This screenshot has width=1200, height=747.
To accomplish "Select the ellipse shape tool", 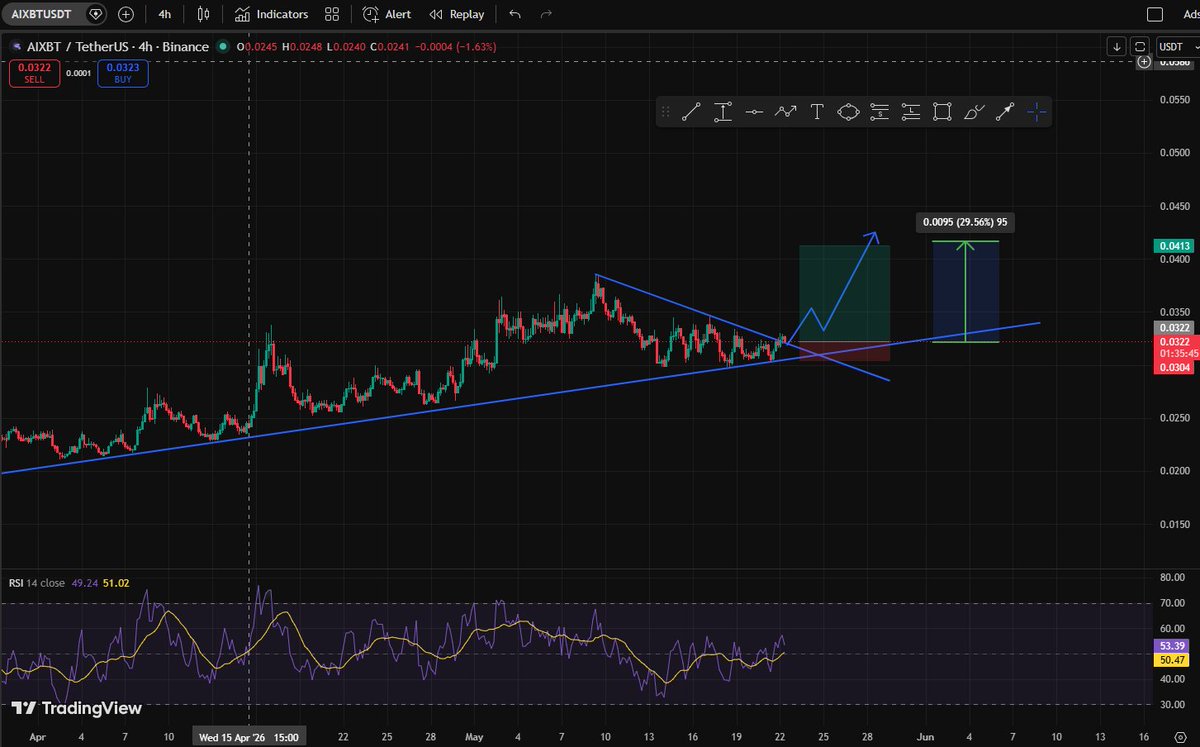I will coord(848,112).
